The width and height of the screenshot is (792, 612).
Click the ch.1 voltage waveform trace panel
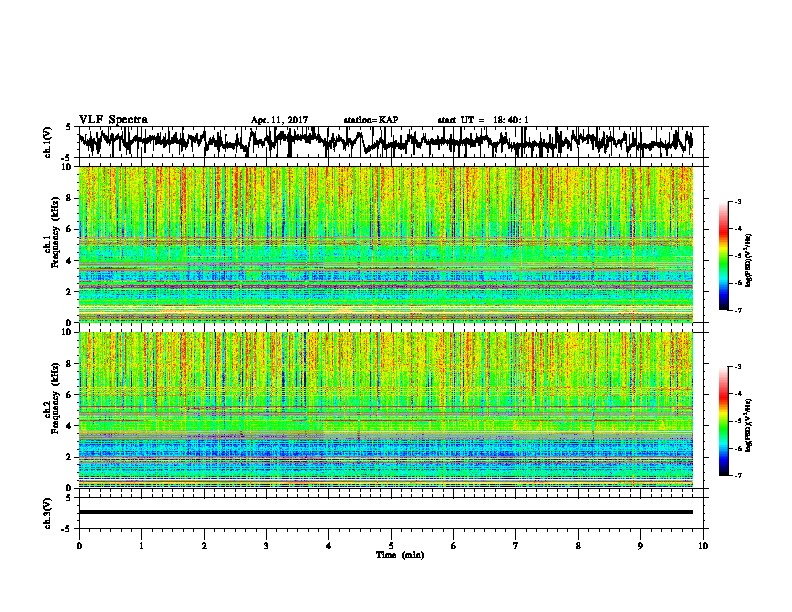click(x=390, y=142)
